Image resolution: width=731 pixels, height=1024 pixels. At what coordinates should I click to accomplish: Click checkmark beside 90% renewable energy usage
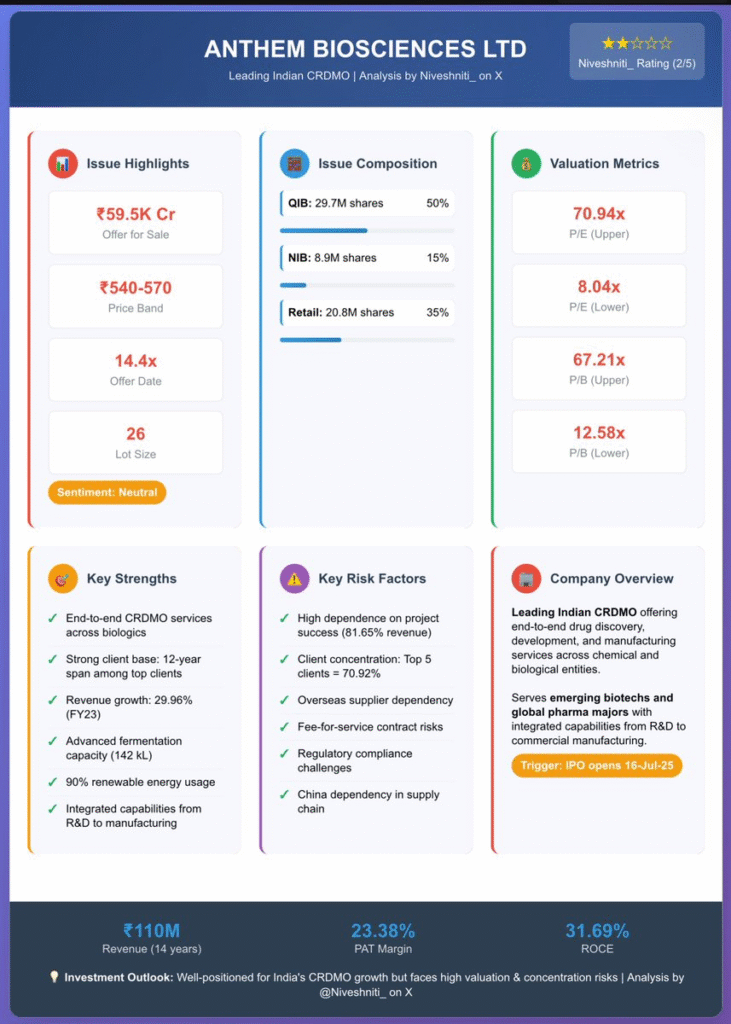(x=52, y=782)
